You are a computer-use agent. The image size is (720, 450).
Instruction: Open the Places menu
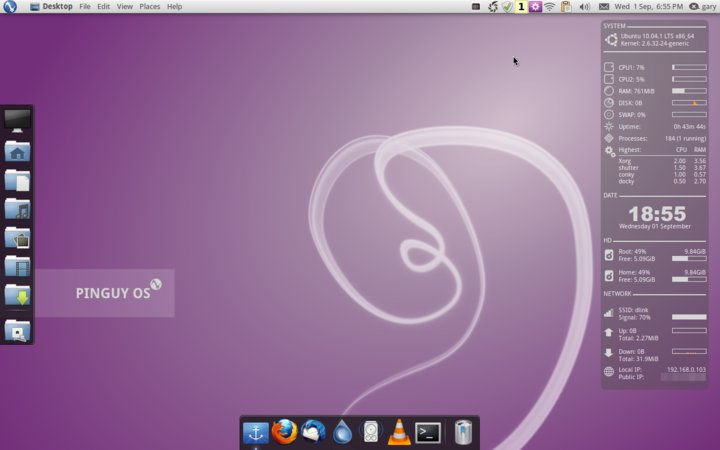pos(150,6)
